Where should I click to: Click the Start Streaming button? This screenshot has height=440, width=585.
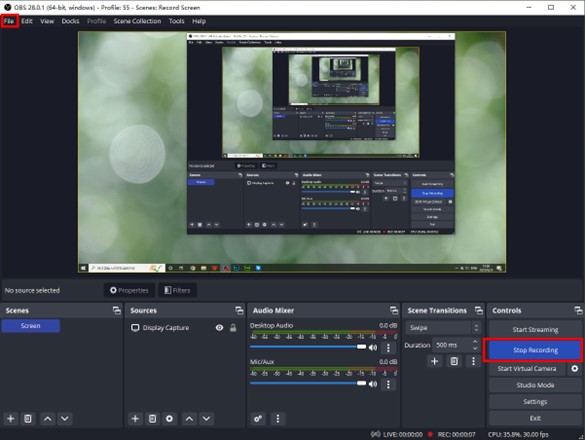pos(535,330)
